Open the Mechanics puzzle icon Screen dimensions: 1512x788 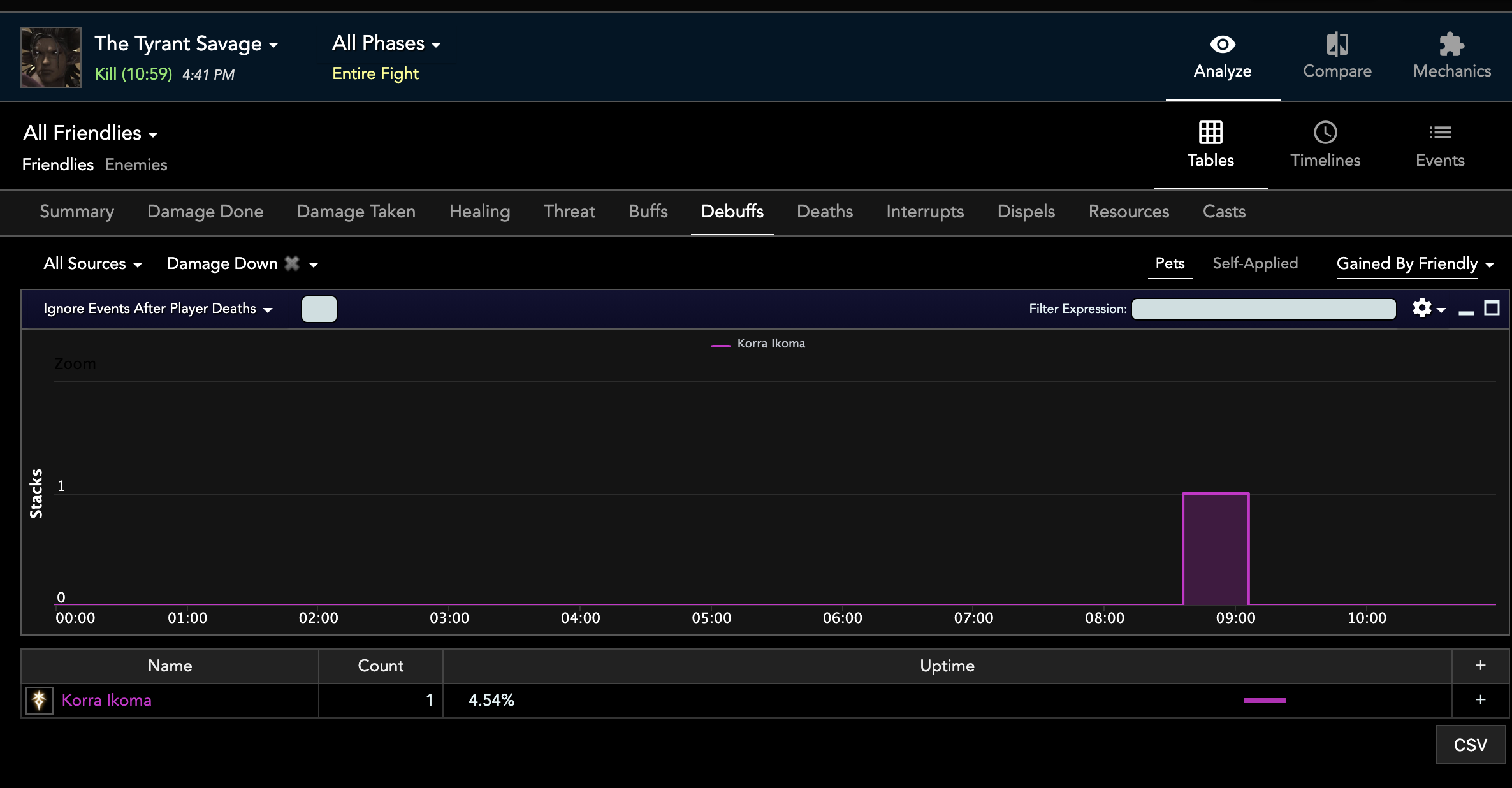pyautogui.click(x=1451, y=44)
